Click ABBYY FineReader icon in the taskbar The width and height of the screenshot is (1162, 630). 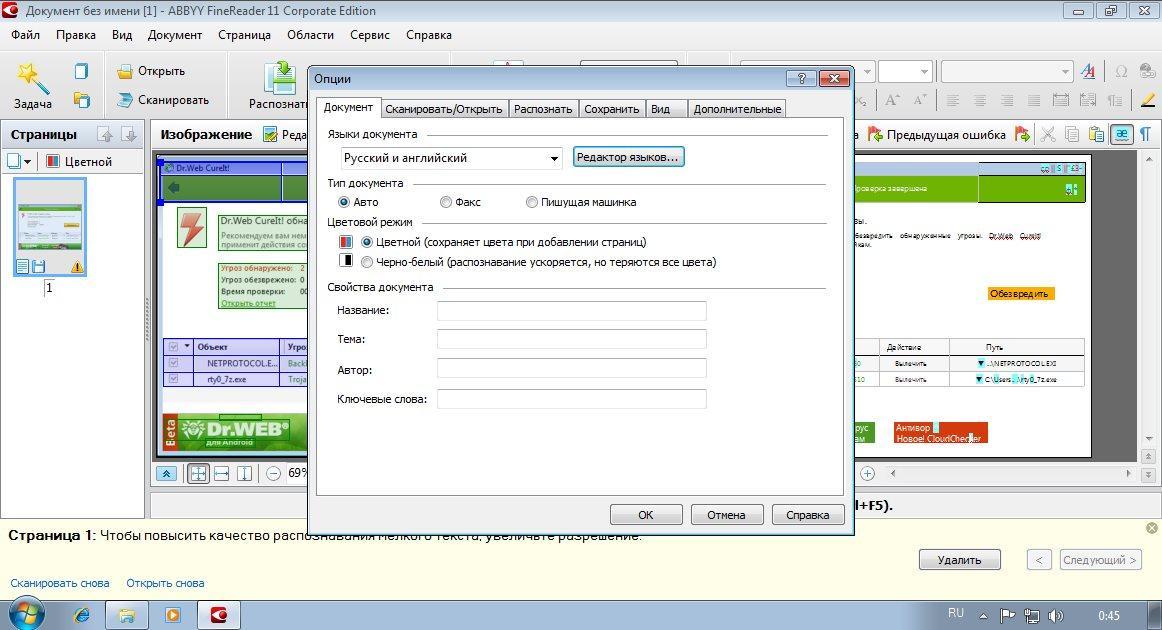click(219, 615)
